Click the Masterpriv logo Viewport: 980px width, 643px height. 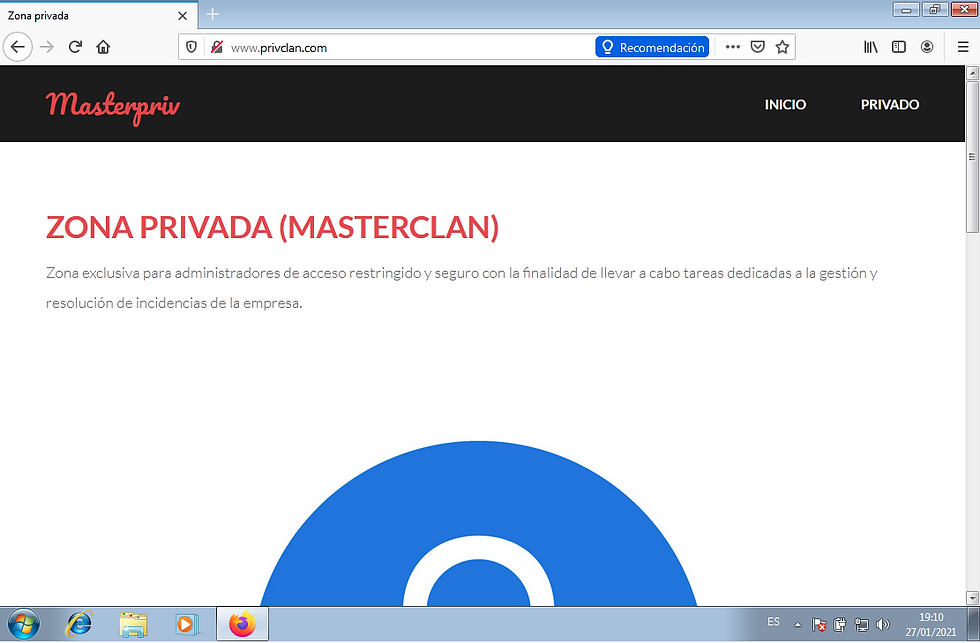click(112, 107)
